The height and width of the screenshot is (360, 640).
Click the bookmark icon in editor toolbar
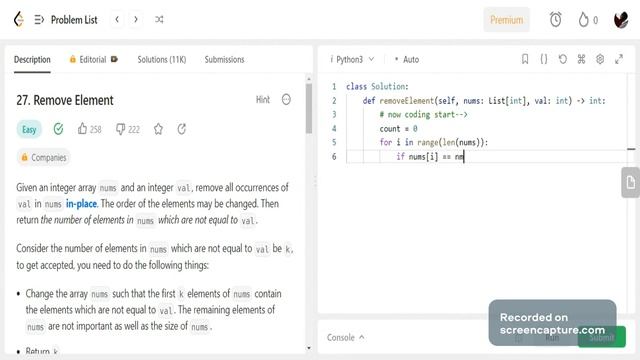point(525,59)
